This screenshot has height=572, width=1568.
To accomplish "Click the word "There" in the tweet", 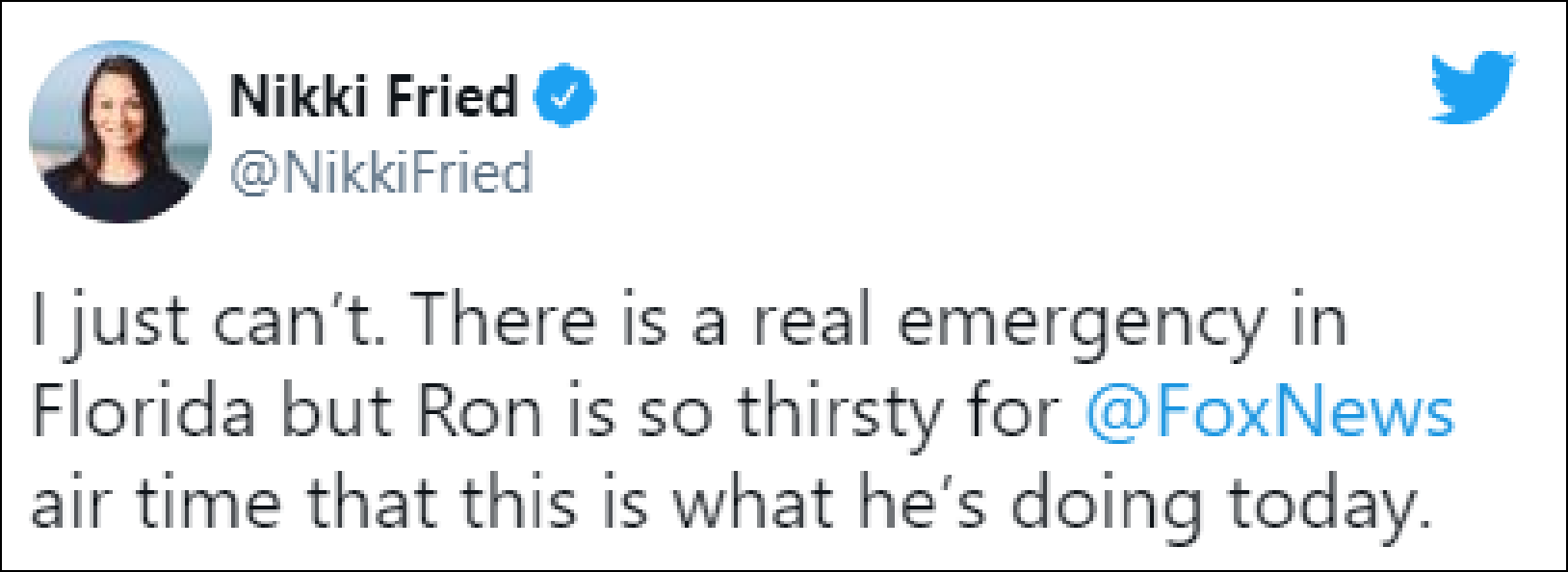I will coord(507,320).
